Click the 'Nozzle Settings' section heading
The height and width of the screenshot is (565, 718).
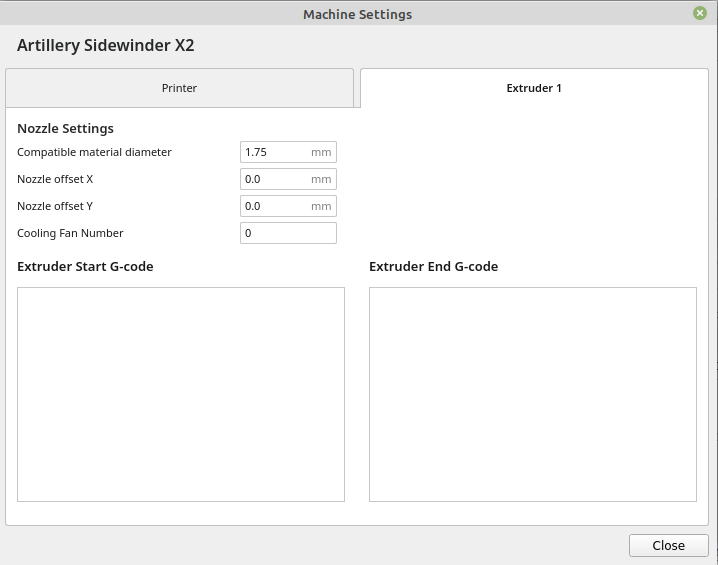click(x=65, y=128)
